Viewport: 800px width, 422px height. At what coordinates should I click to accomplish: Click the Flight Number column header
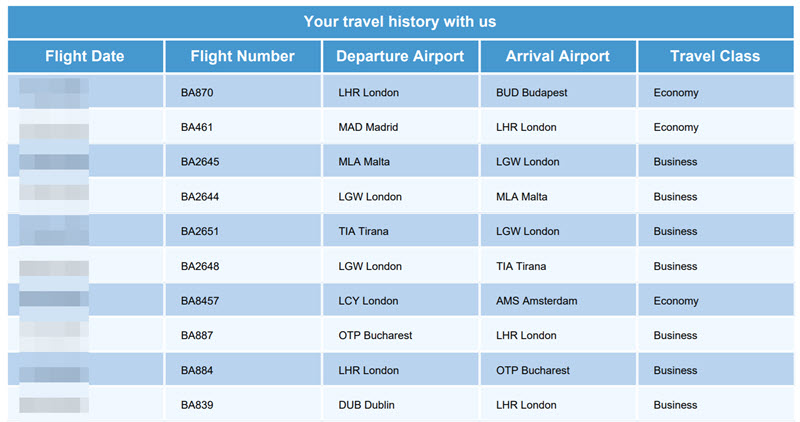pyautogui.click(x=243, y=56)
